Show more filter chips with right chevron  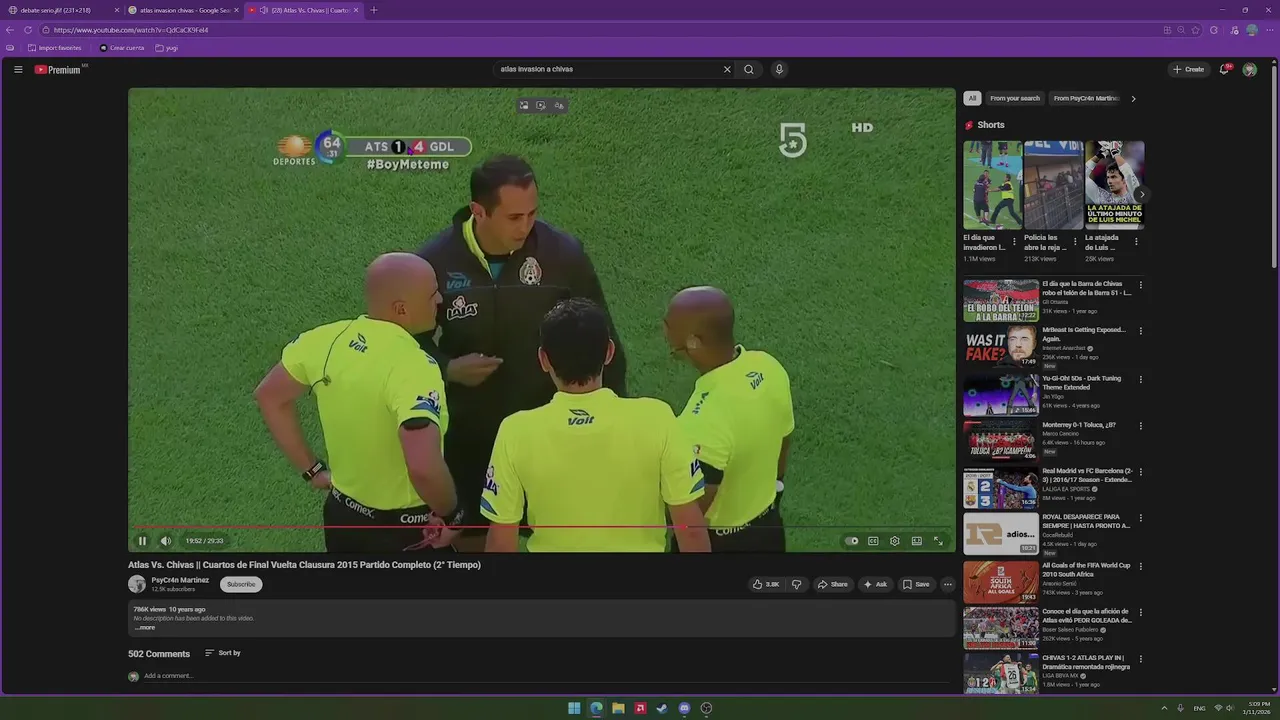[x=1133, y=98]
